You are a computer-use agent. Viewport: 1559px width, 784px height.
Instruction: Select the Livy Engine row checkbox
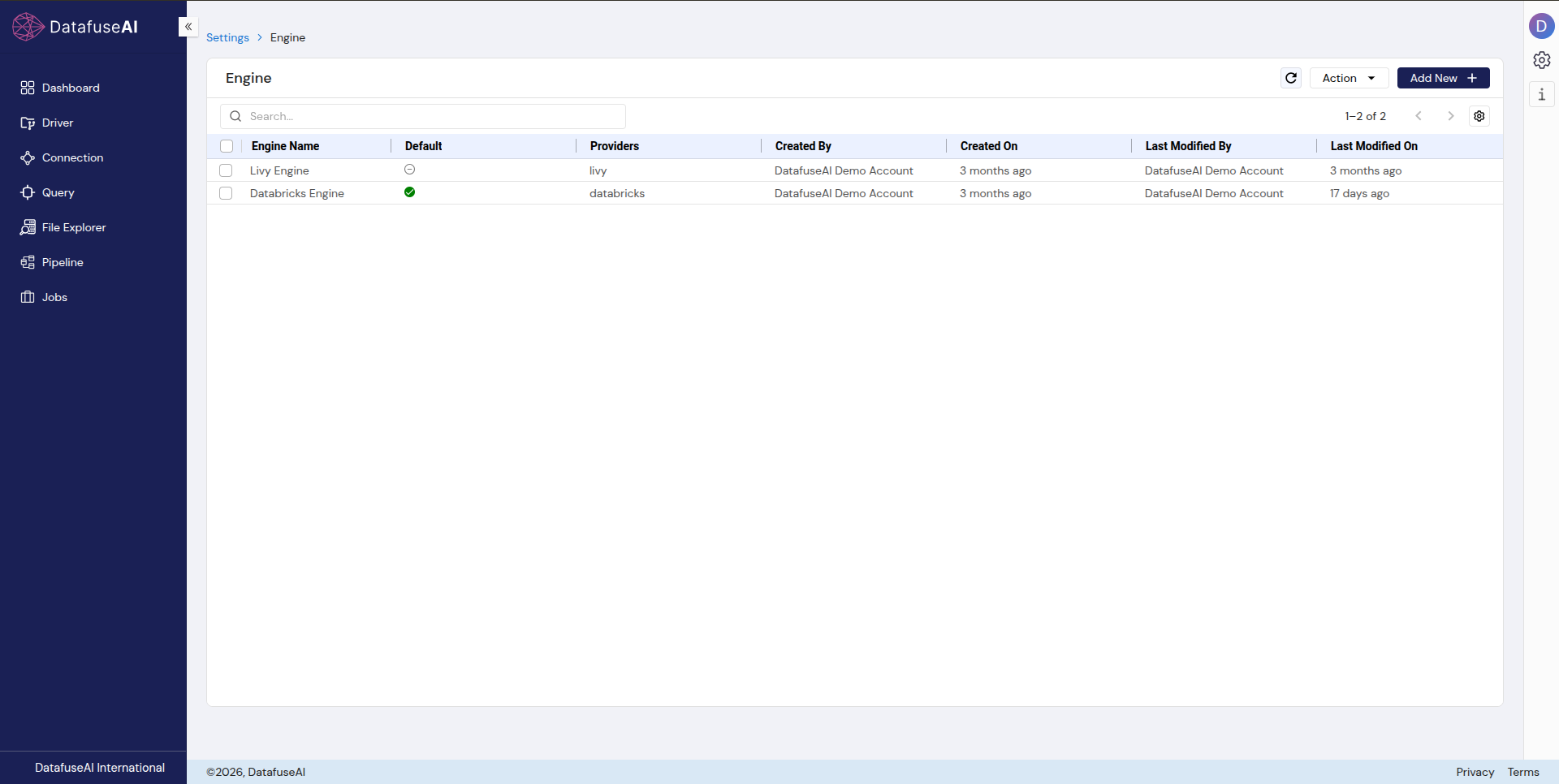226,170
